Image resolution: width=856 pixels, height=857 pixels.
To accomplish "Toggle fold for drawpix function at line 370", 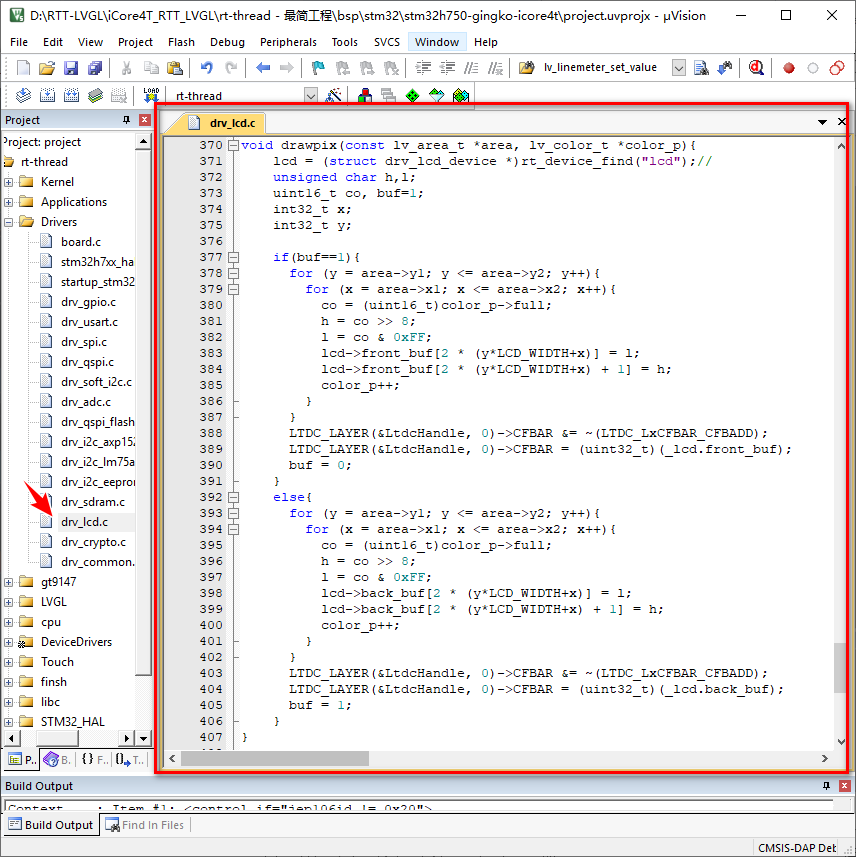I will tap(233, 145).
